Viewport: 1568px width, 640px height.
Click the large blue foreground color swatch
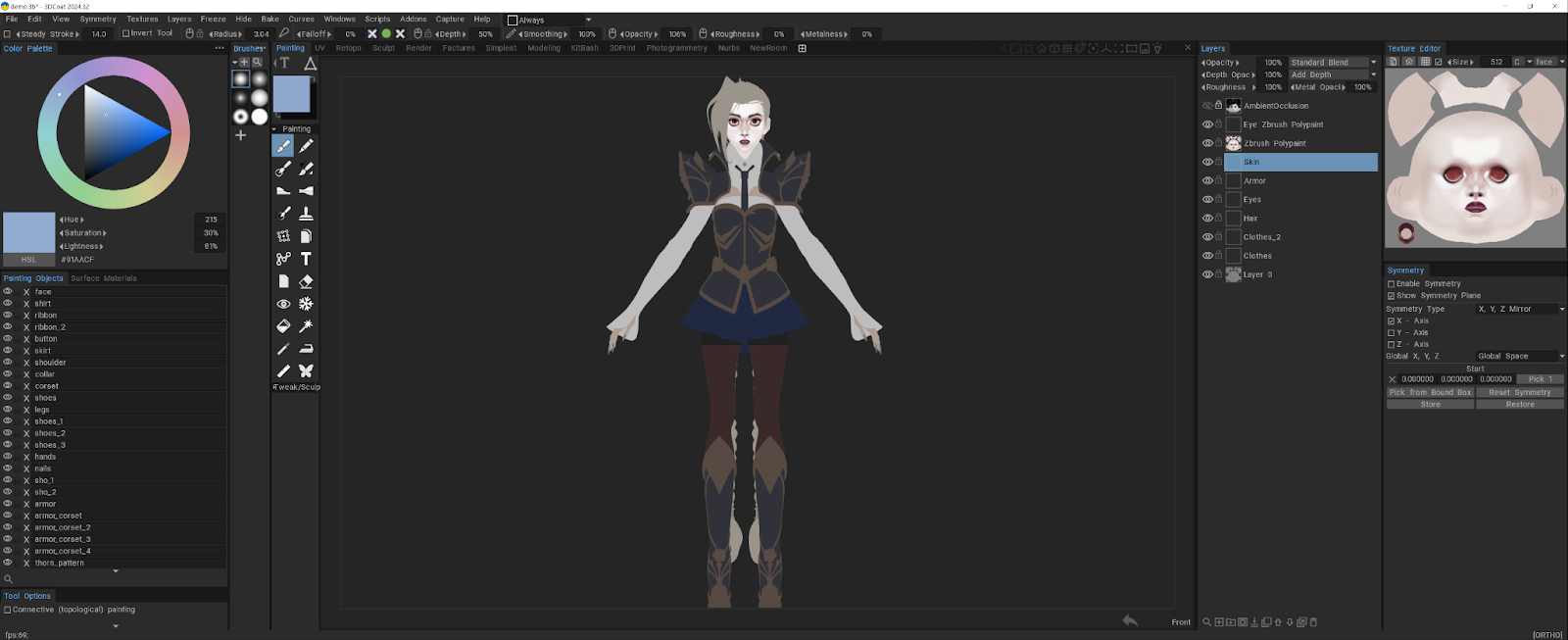coord(291,95)
